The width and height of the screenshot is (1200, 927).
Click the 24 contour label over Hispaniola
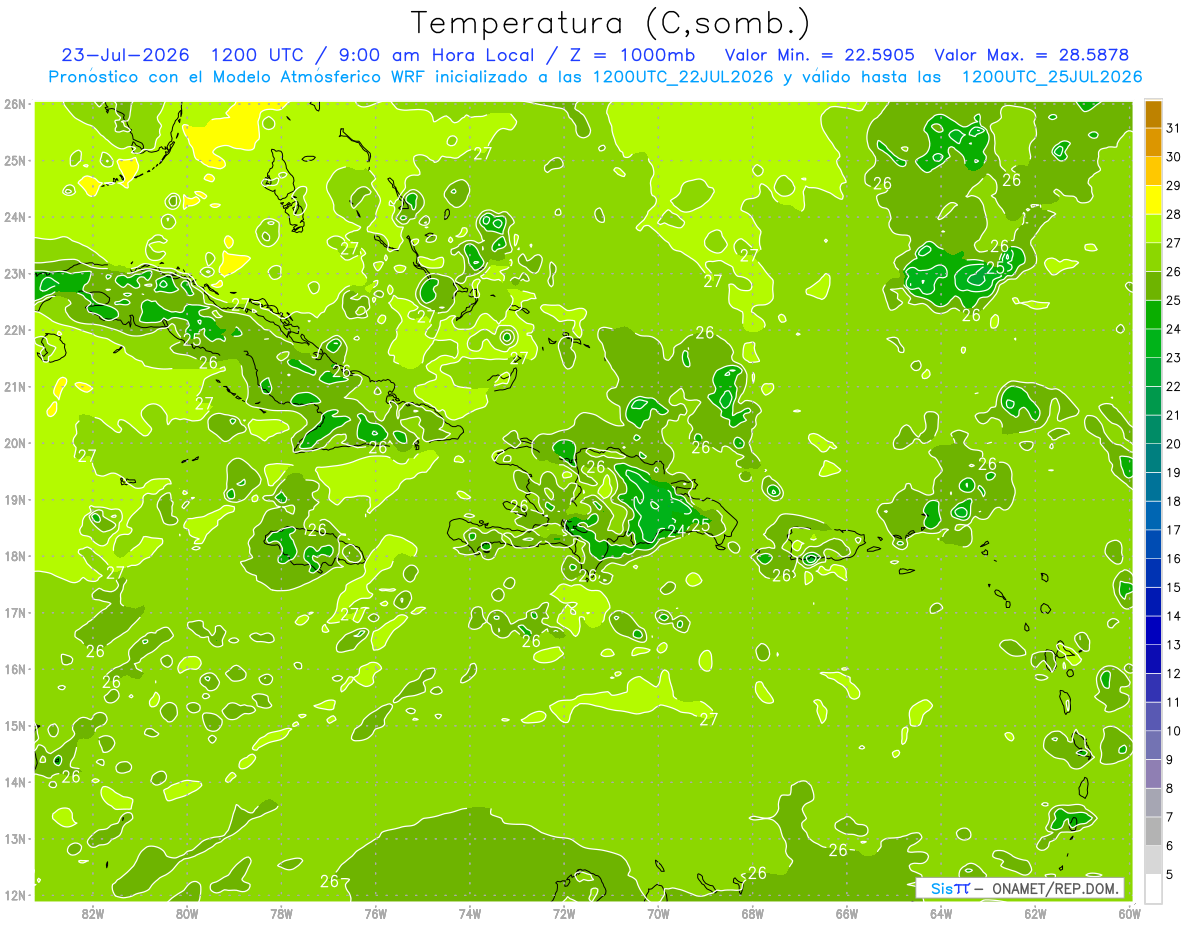pos(677,530)
